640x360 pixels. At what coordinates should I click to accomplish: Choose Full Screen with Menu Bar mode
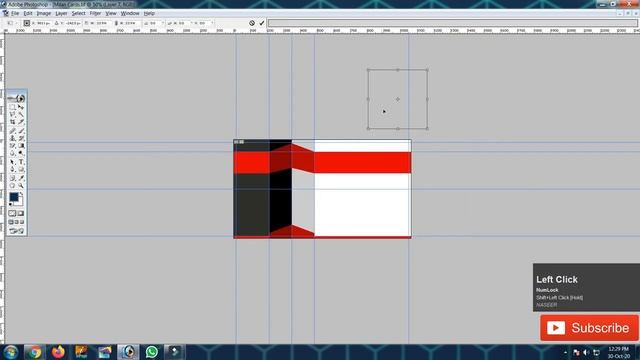[16, 222]
